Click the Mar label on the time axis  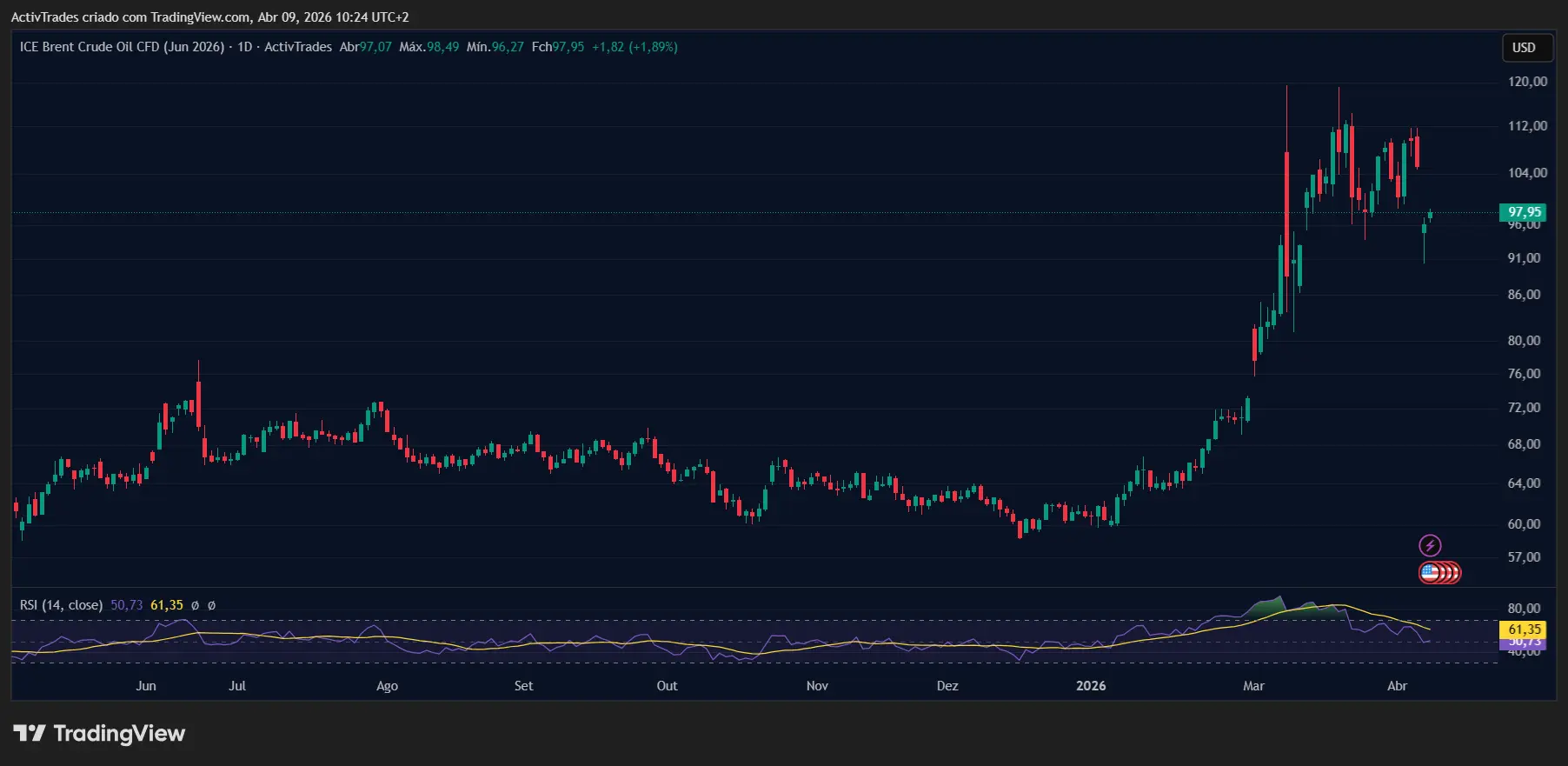pyautogui.click(x=1253, y=686)
